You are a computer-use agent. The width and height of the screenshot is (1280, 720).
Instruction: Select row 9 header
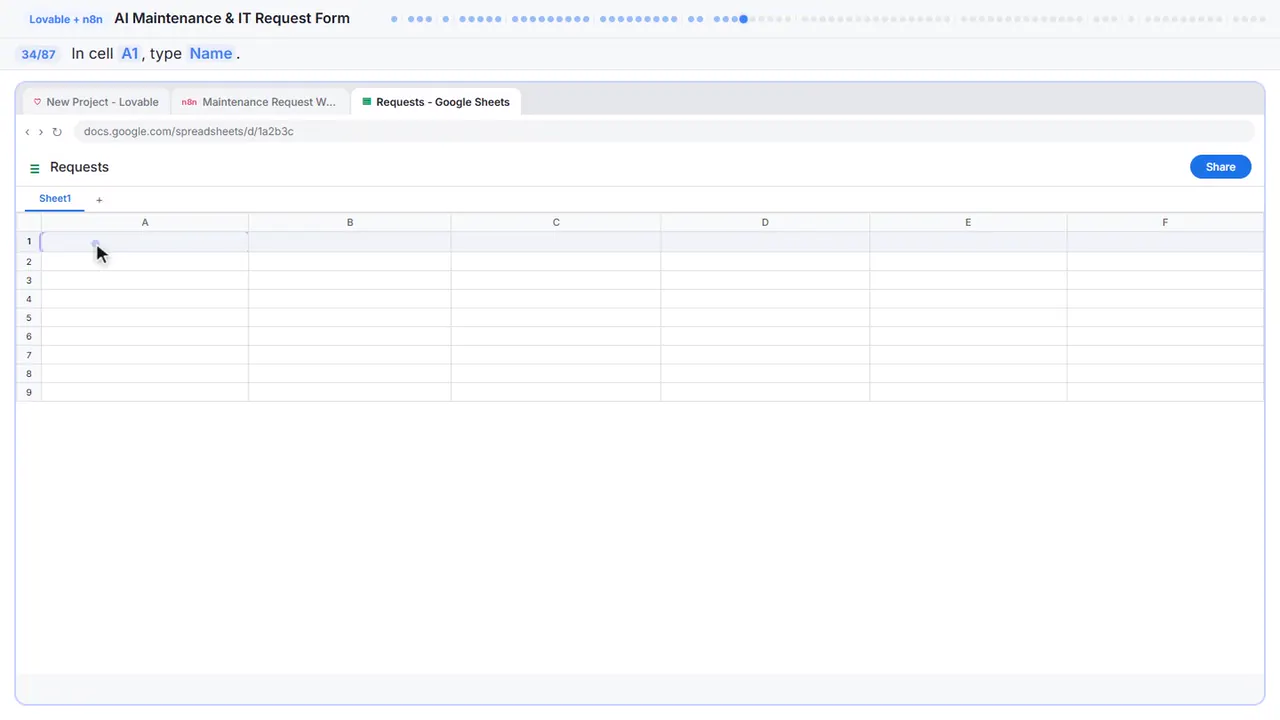coord(29,392)
